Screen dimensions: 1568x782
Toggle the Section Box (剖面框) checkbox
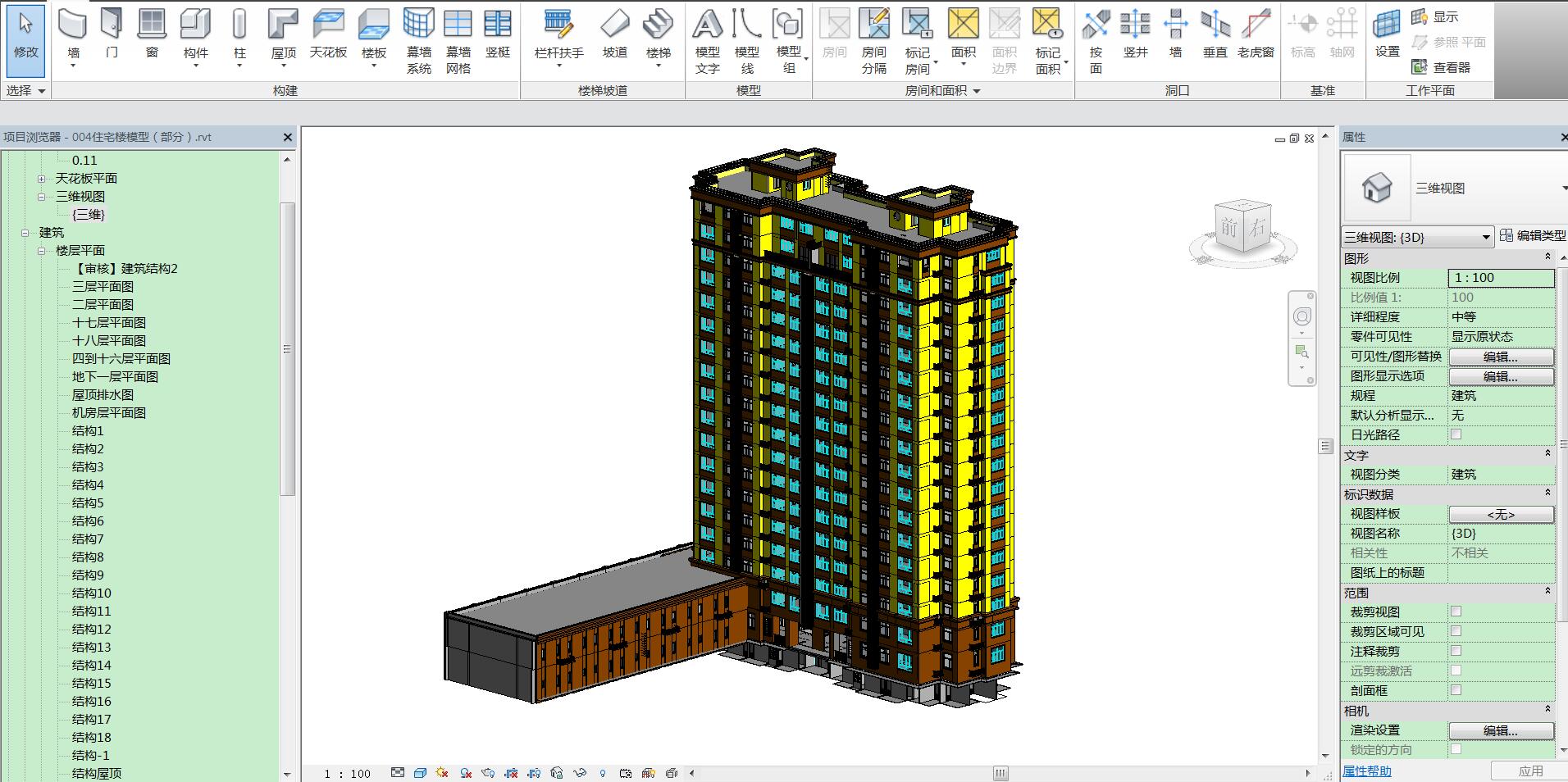coord(1456,690)
